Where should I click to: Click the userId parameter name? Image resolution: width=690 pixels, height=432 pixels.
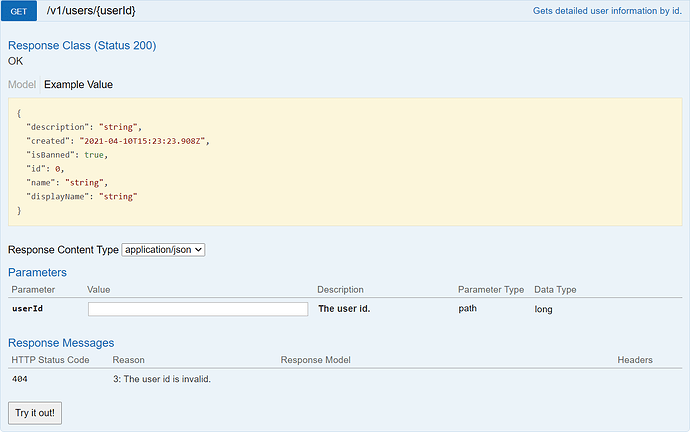coord(27,308)
